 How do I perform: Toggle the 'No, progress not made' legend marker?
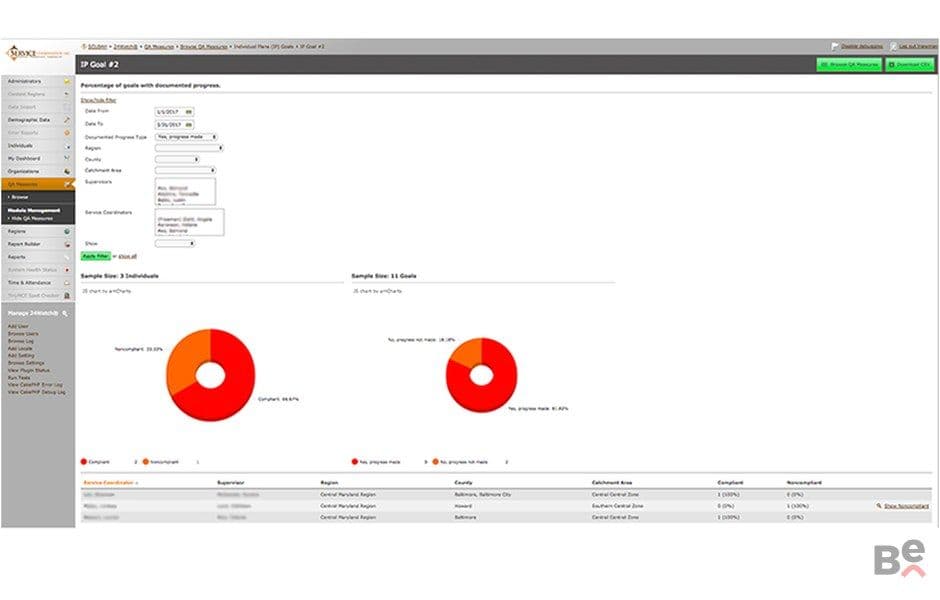(436, 462)
